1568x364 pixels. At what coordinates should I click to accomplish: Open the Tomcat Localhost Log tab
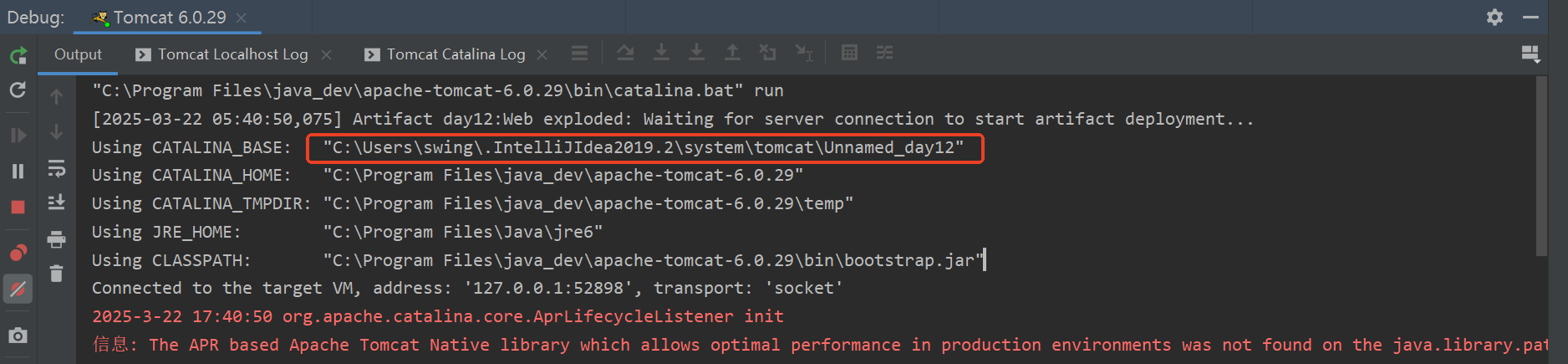[232, 54]
